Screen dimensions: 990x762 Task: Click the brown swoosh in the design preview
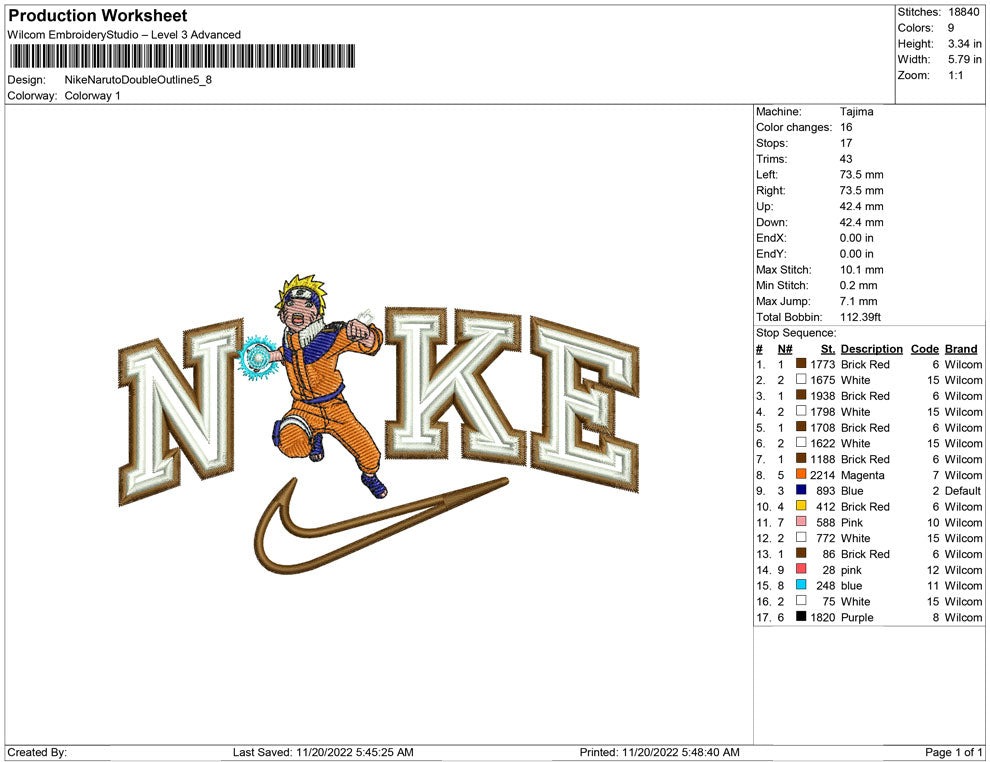click(x=379, y=527)
